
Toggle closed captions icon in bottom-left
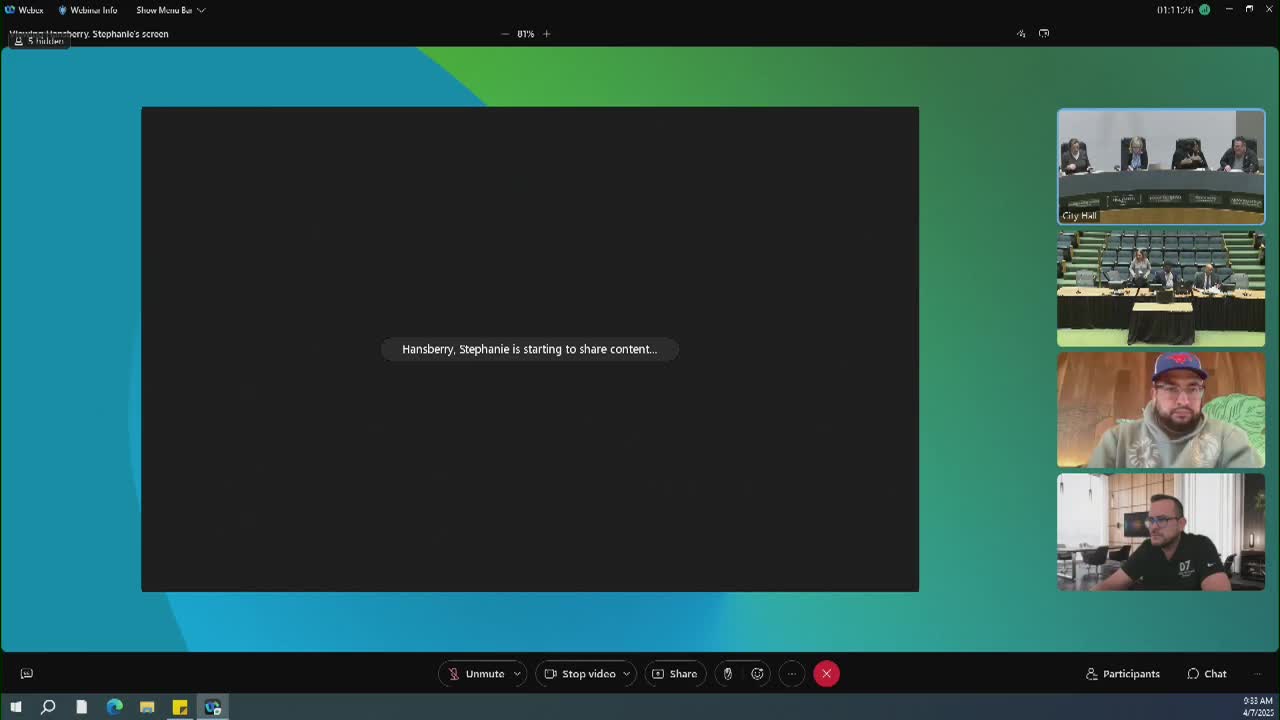click(x=27, y=674)
